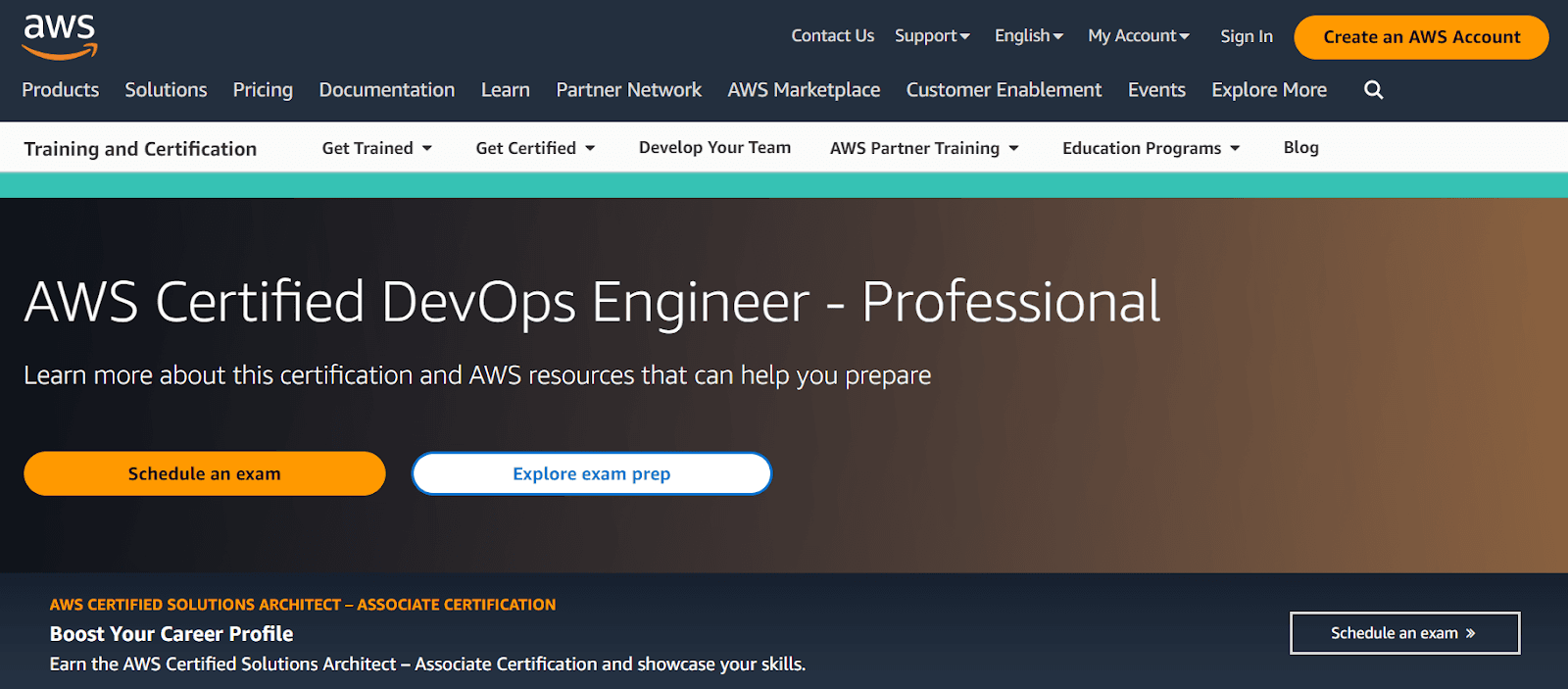Click Create an AWS Account button

1422,37
